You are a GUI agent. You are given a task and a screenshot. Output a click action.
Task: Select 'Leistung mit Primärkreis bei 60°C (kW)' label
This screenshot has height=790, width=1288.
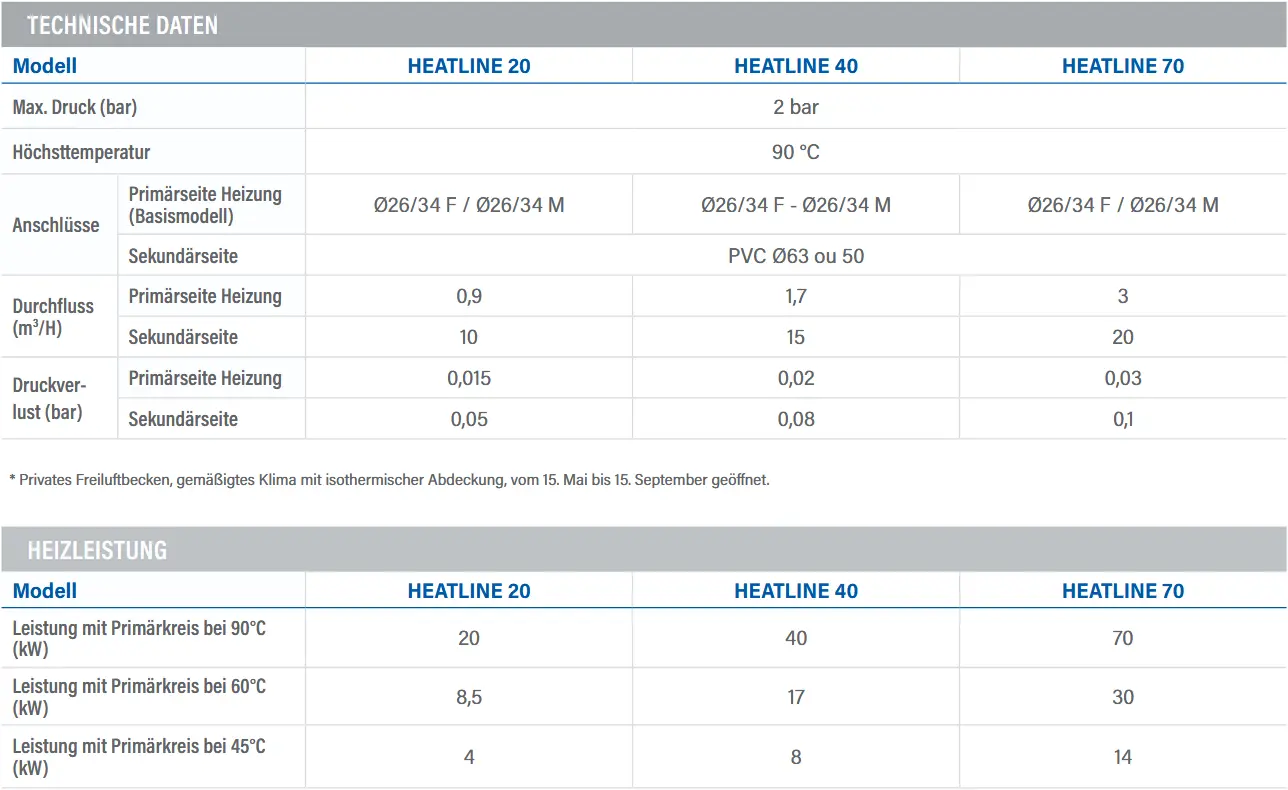pos(140,697)
